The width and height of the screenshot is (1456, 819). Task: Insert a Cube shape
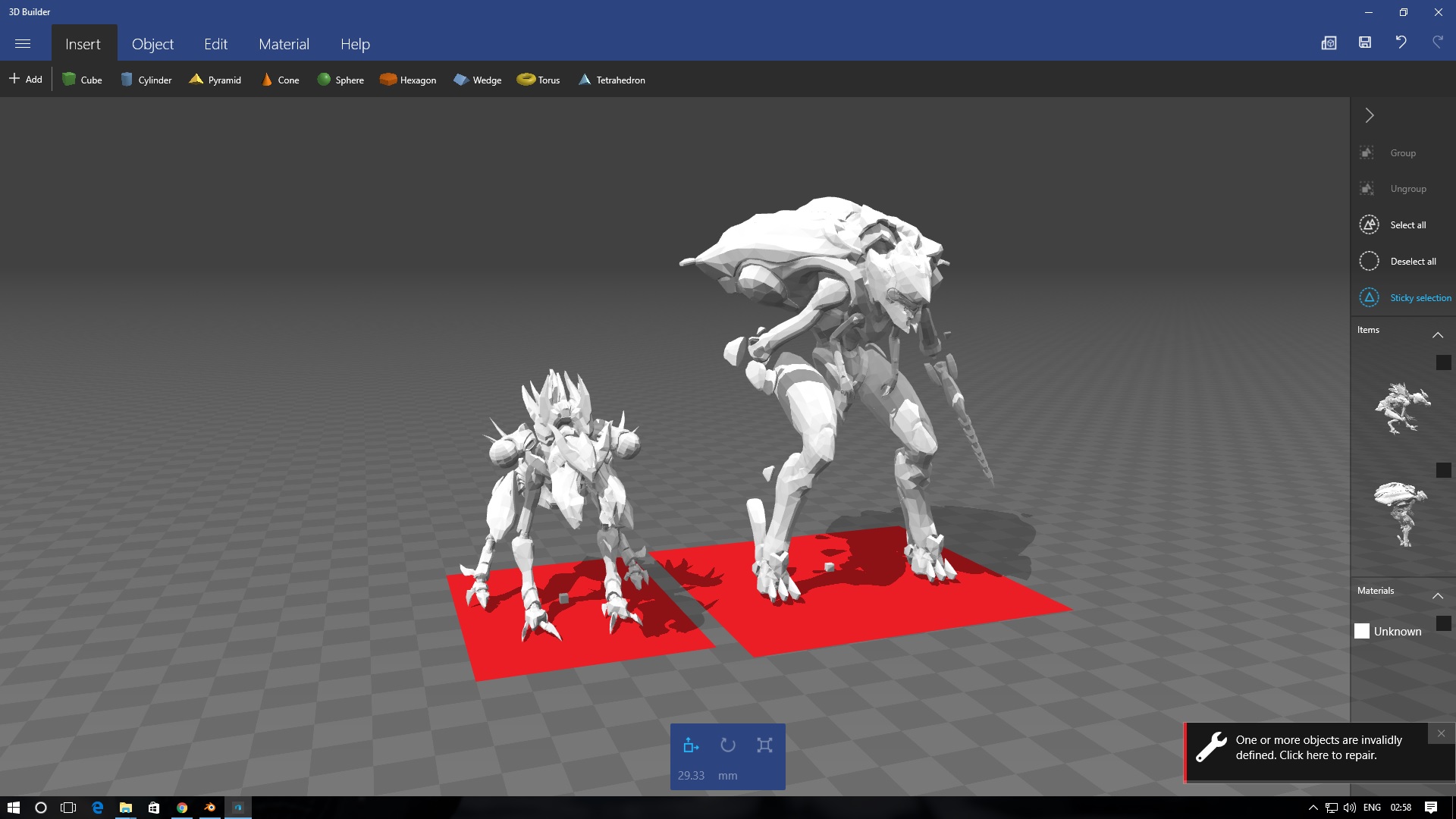(x=82, y=80)
